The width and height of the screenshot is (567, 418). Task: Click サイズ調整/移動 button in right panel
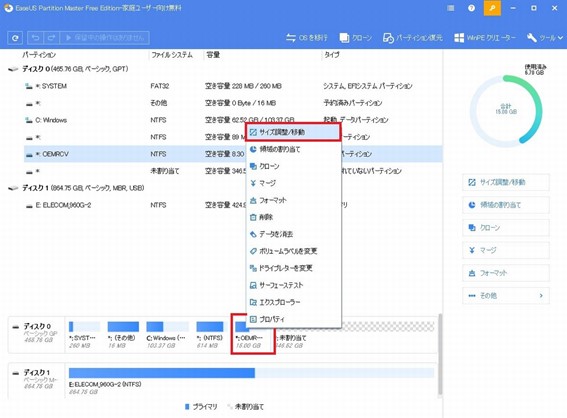coord(506,182)
